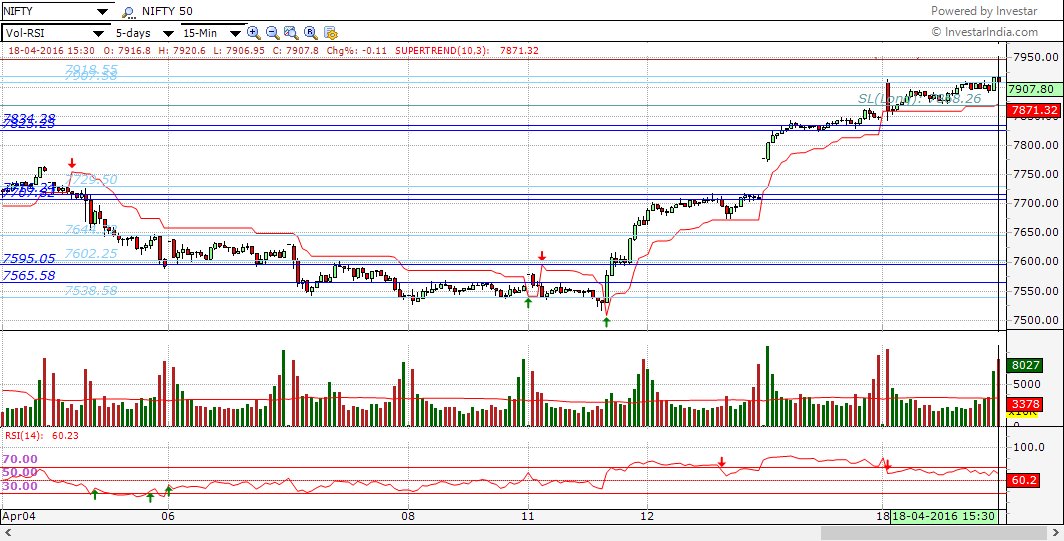1064x541 pixels.
Task: Click the 7565.58 support level label
Action: [x=28, y=276]
